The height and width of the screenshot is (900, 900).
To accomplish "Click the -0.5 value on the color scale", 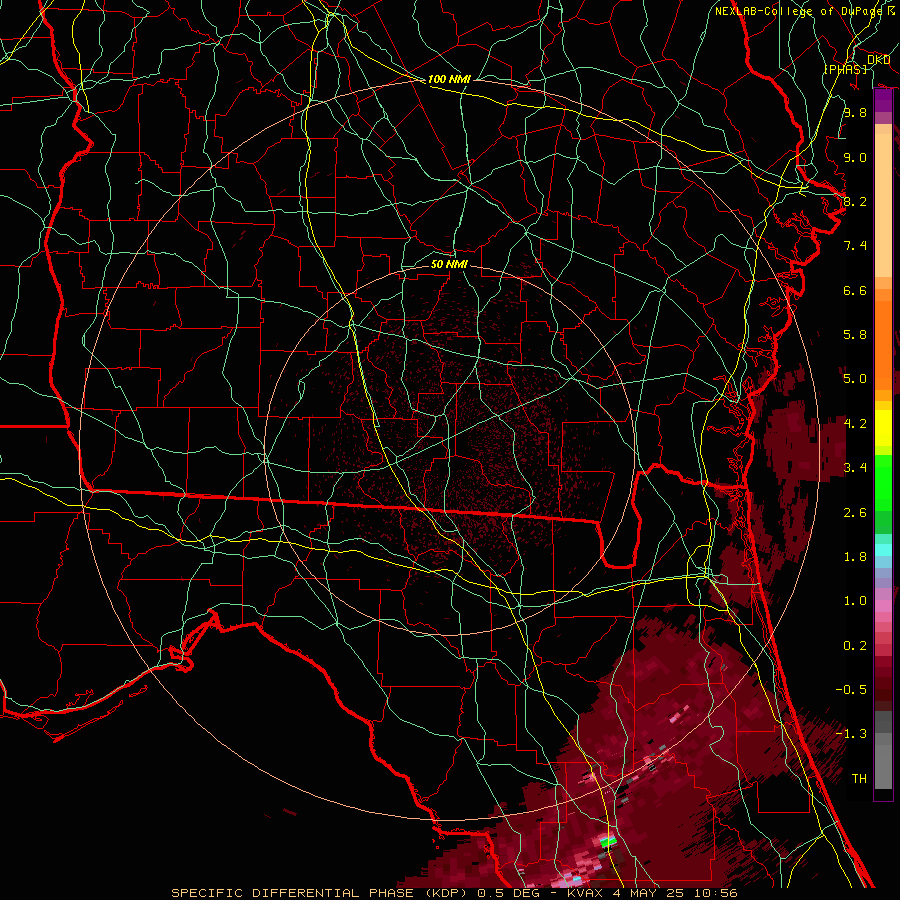I will tap(851, 690).
